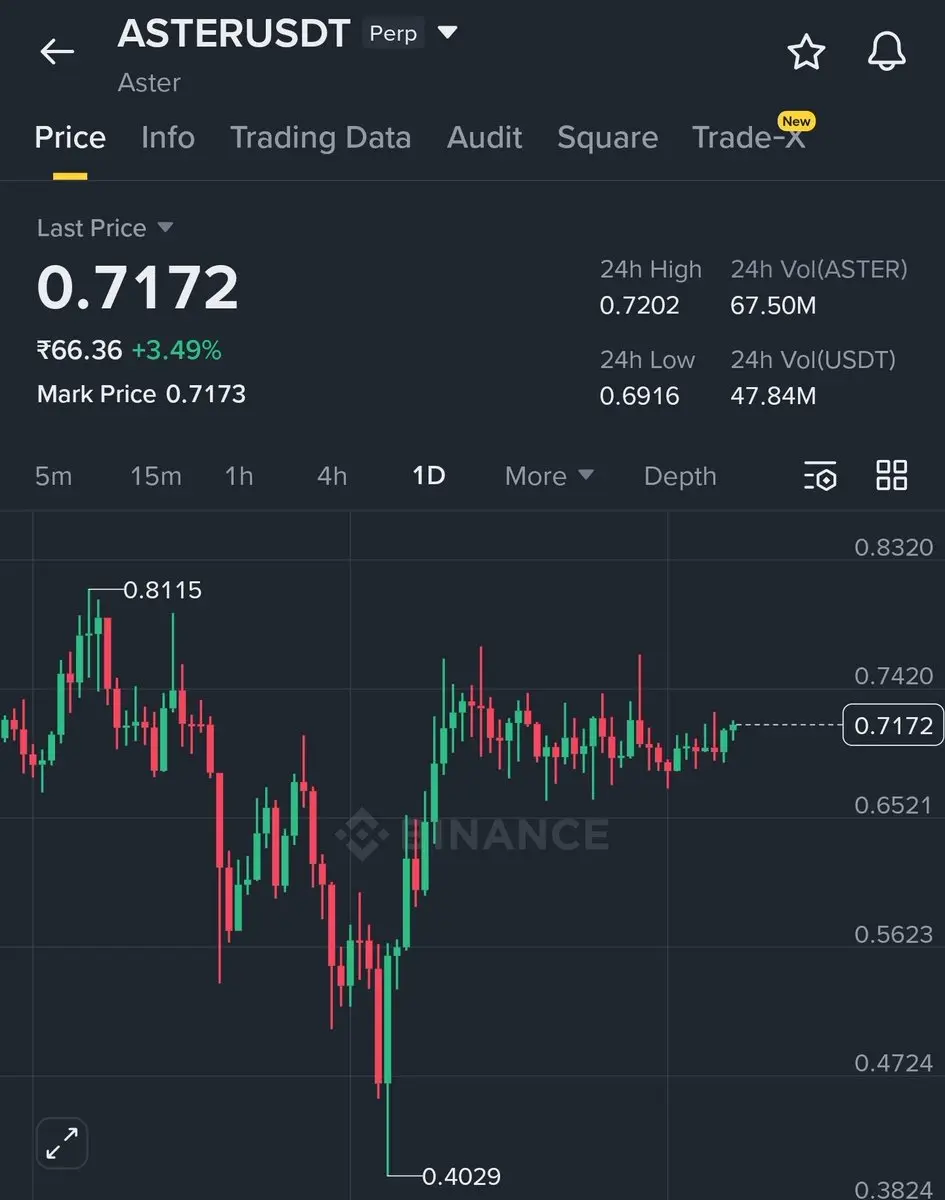Select the 15m chart interval

click(x=156, y=476)
